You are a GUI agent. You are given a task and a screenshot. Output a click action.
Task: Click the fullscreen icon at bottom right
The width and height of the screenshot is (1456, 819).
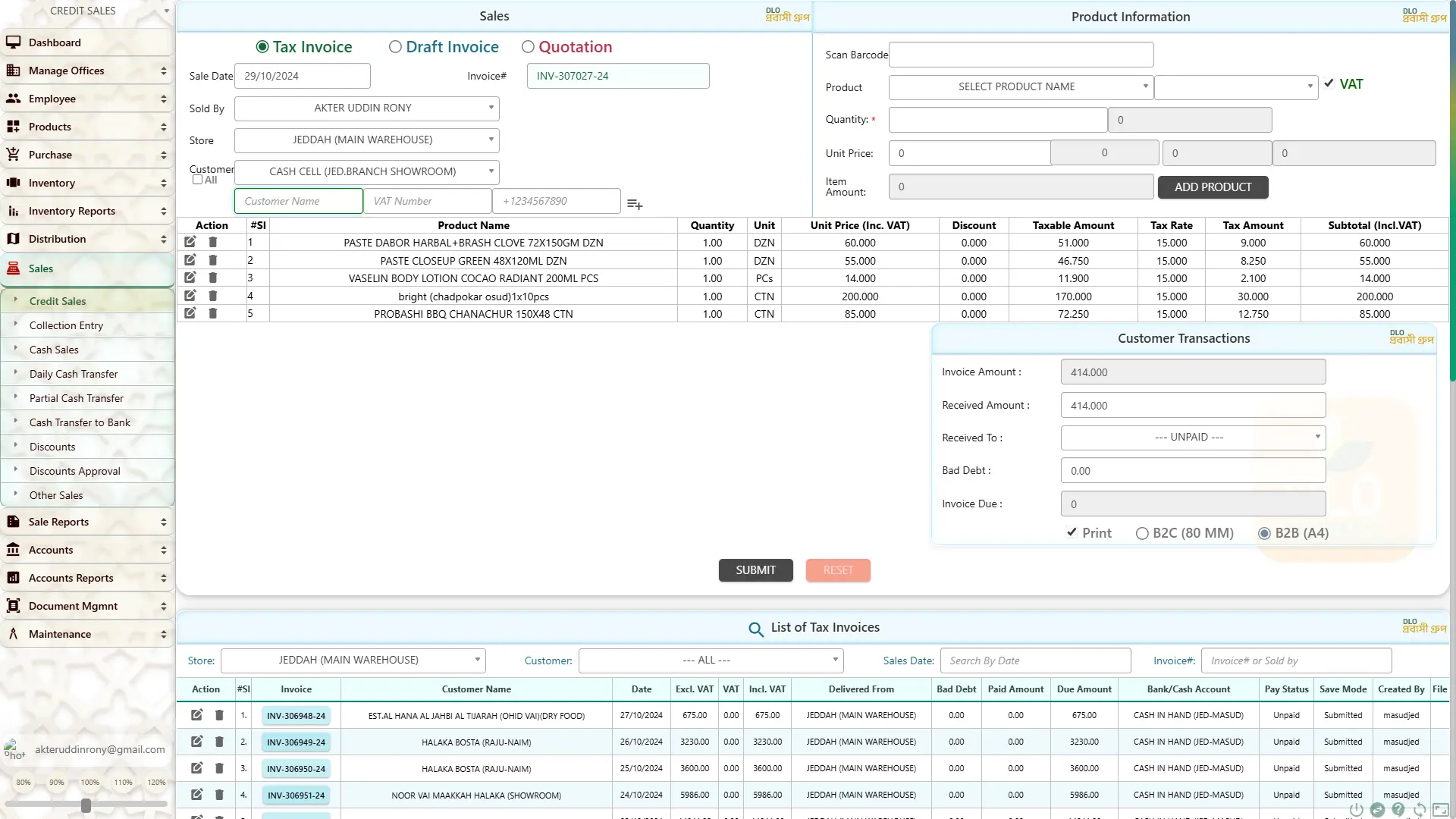[1441, 810]
